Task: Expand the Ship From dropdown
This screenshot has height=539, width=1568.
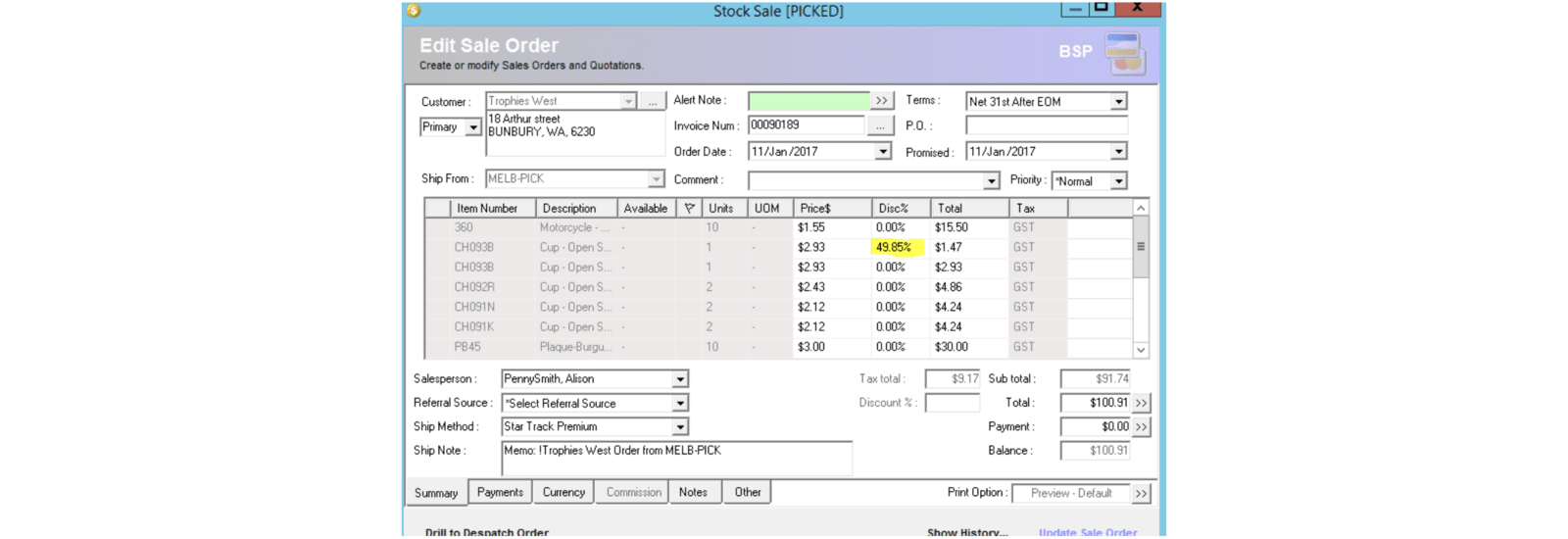Action: 656,179
